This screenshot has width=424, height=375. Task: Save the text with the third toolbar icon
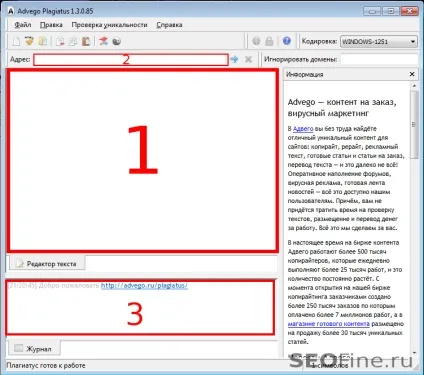pos(43,41)
